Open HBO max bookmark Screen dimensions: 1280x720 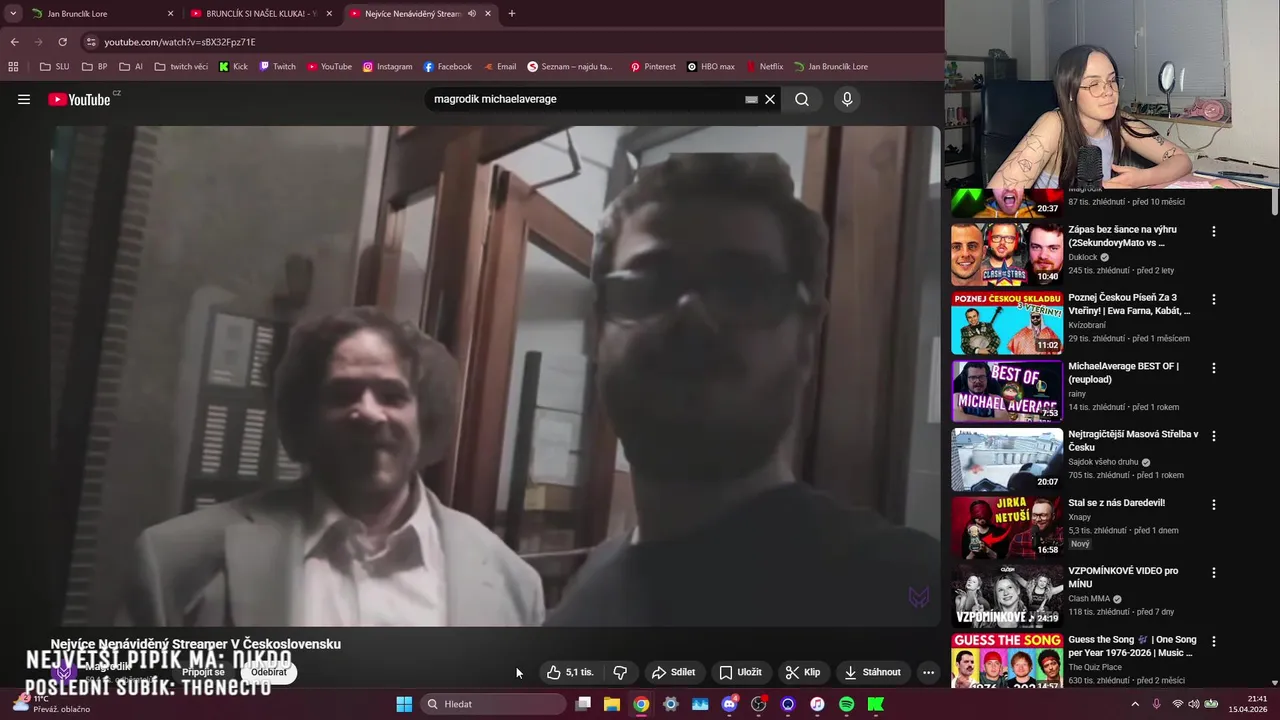711,67
